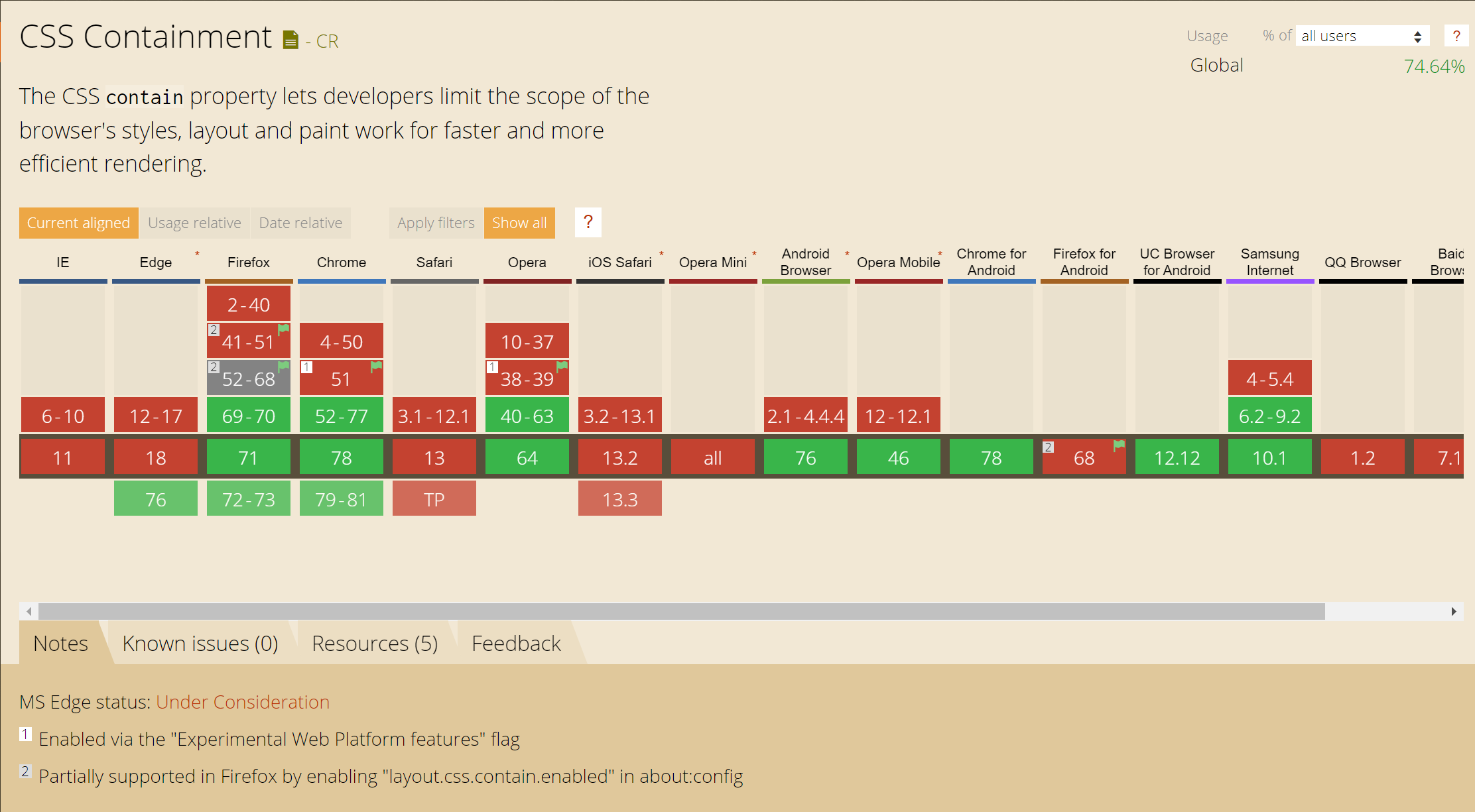Open Under Consideration link
The width and height of the screenshot is (1475, 812).
coord(243,702)
